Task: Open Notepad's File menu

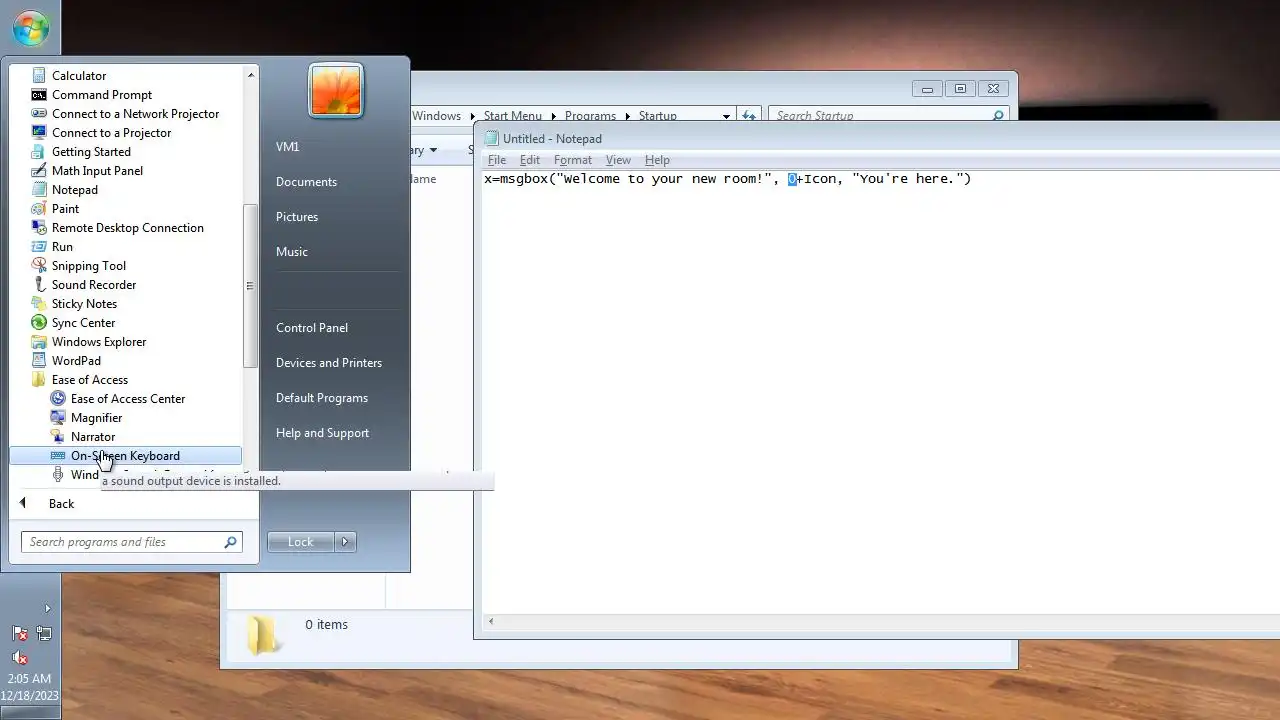Action: tap(496, 160)
